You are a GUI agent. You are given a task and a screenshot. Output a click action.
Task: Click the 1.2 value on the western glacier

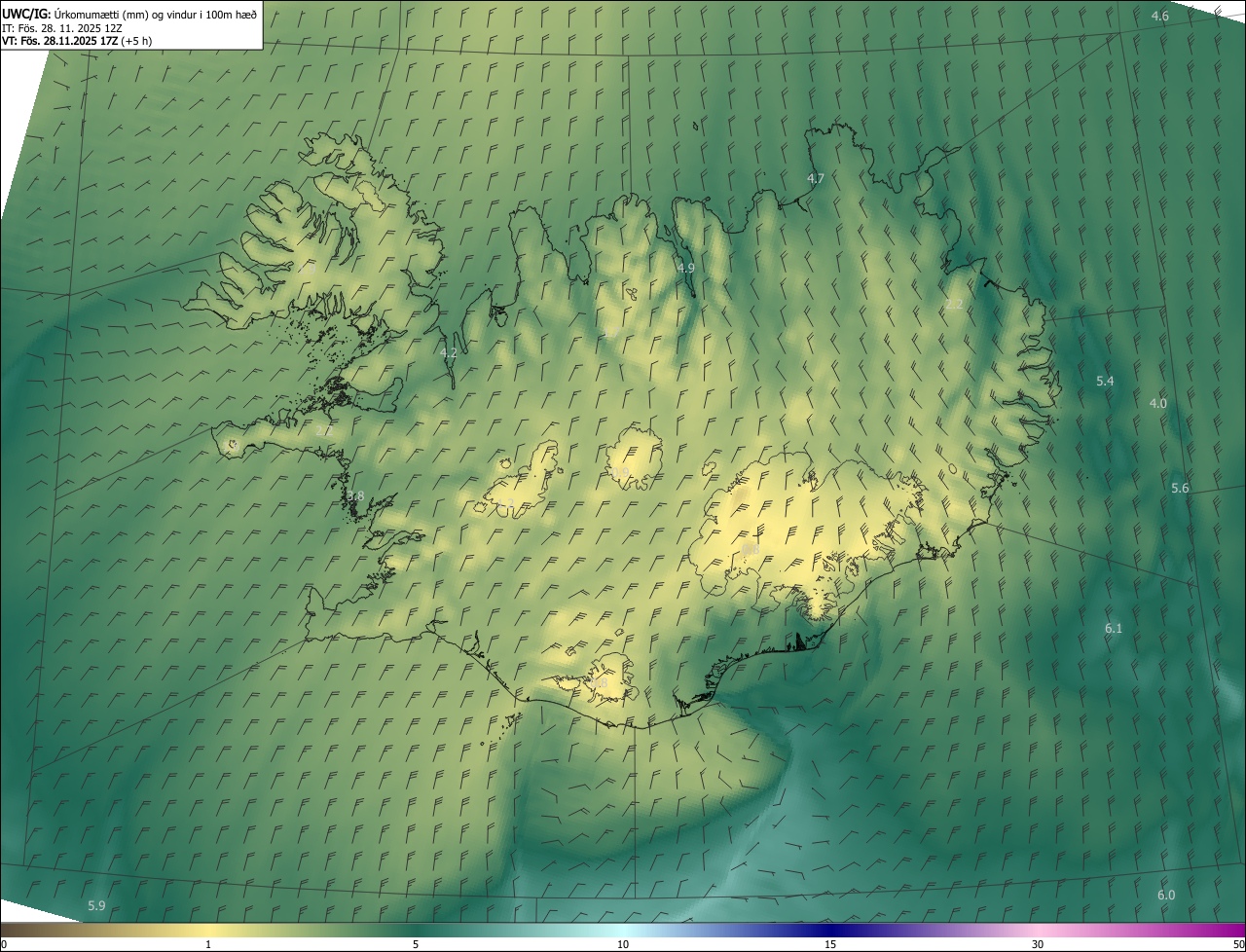pos(505,503)
